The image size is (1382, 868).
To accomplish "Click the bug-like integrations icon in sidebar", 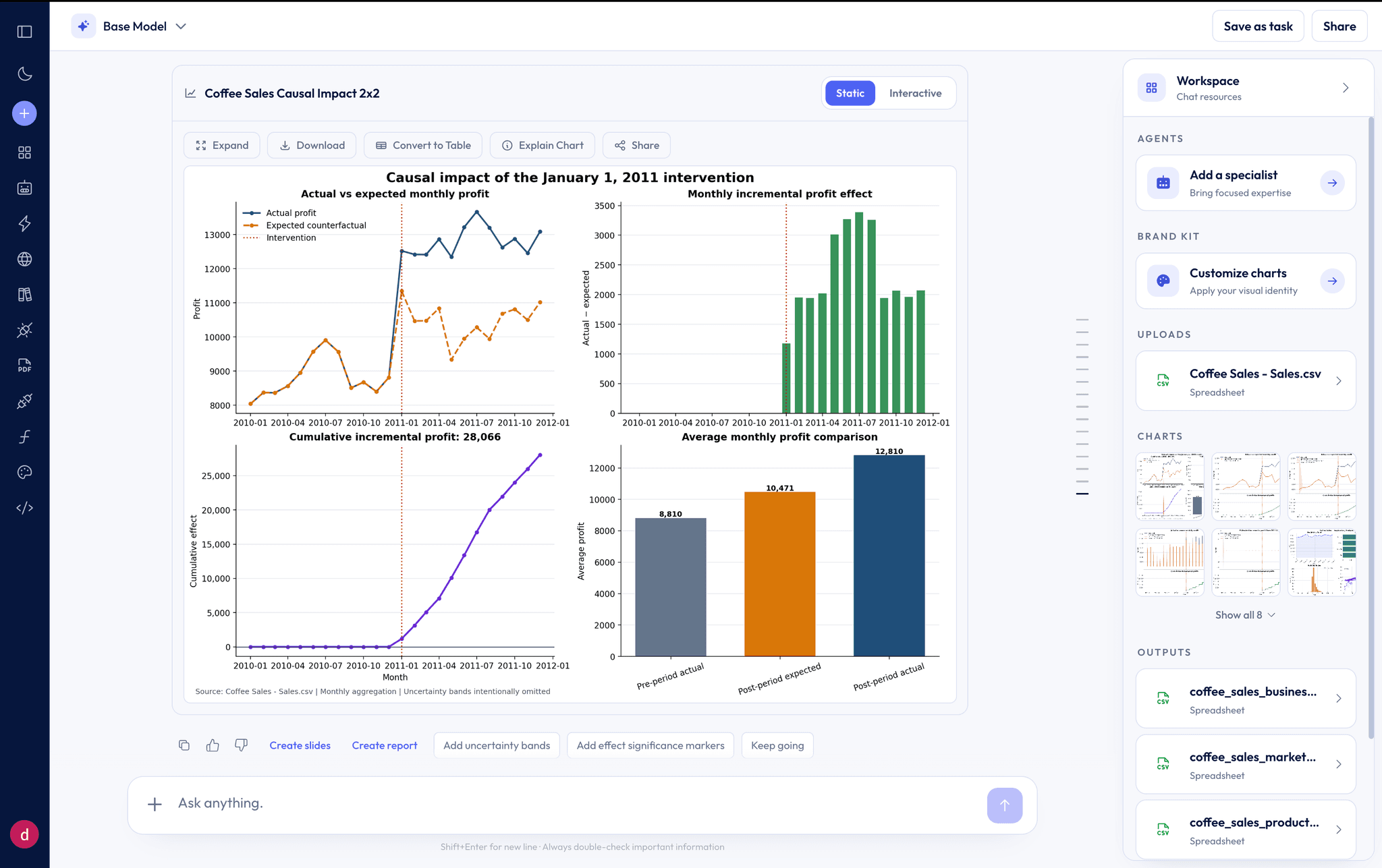I will 25,330.
